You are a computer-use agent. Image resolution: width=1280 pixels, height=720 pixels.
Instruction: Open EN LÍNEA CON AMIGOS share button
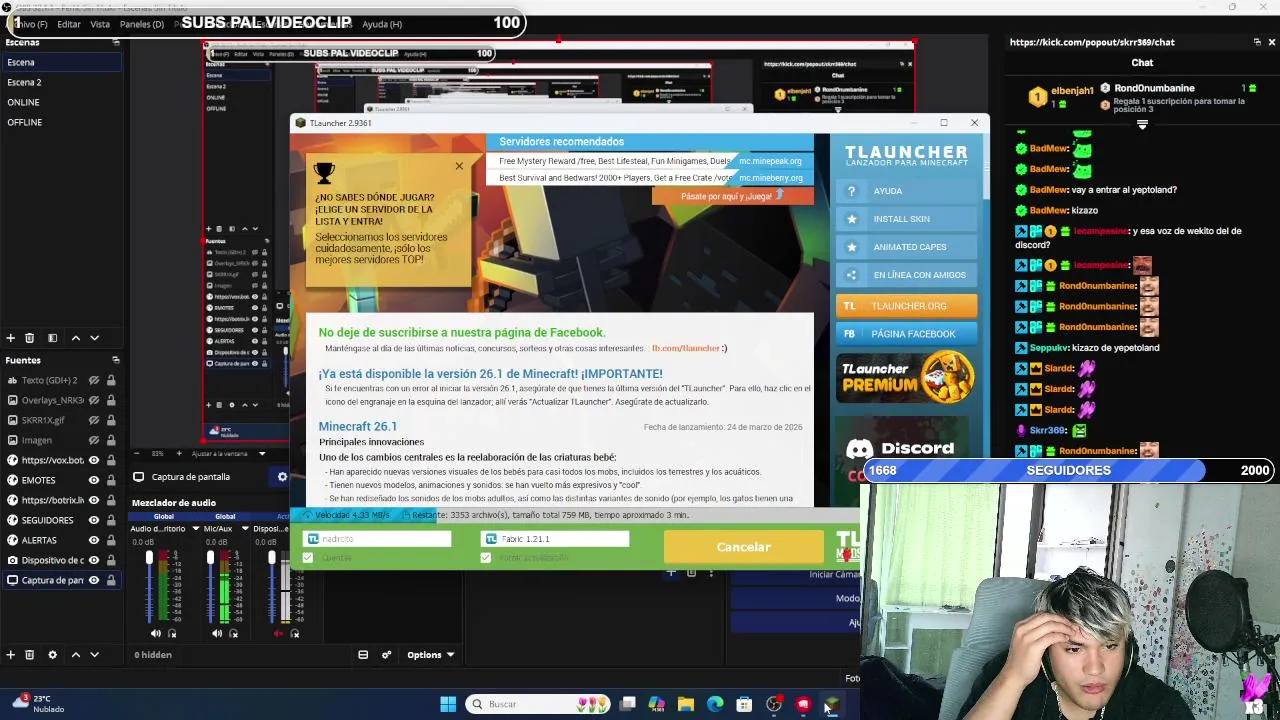pos(907,275)
